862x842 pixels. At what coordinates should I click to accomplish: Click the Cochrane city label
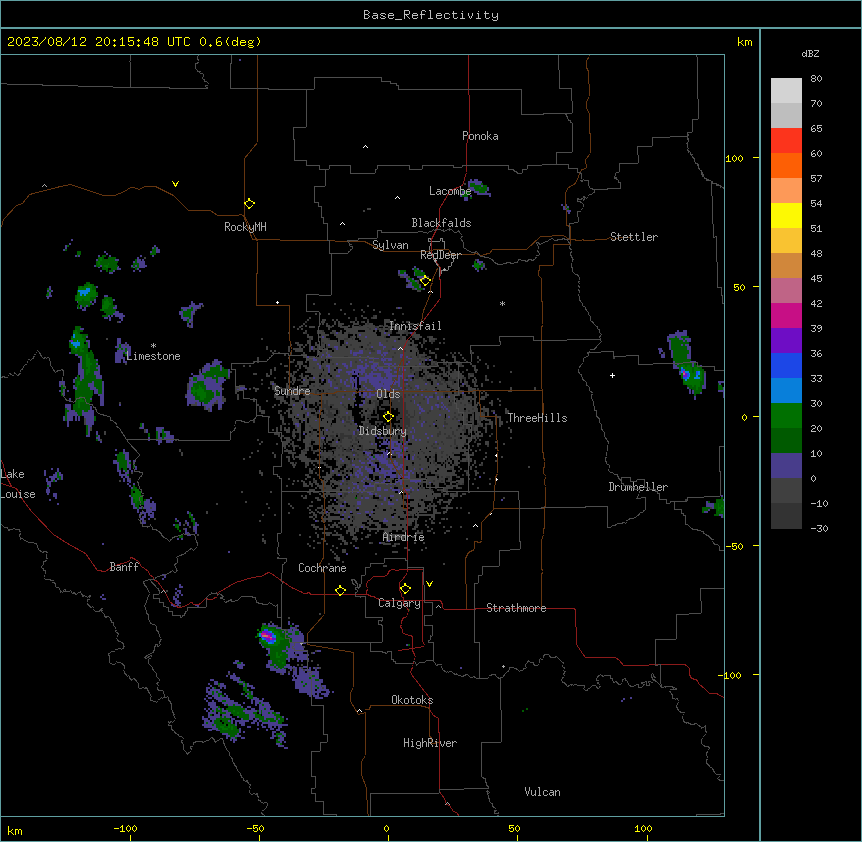coord(322,568)
